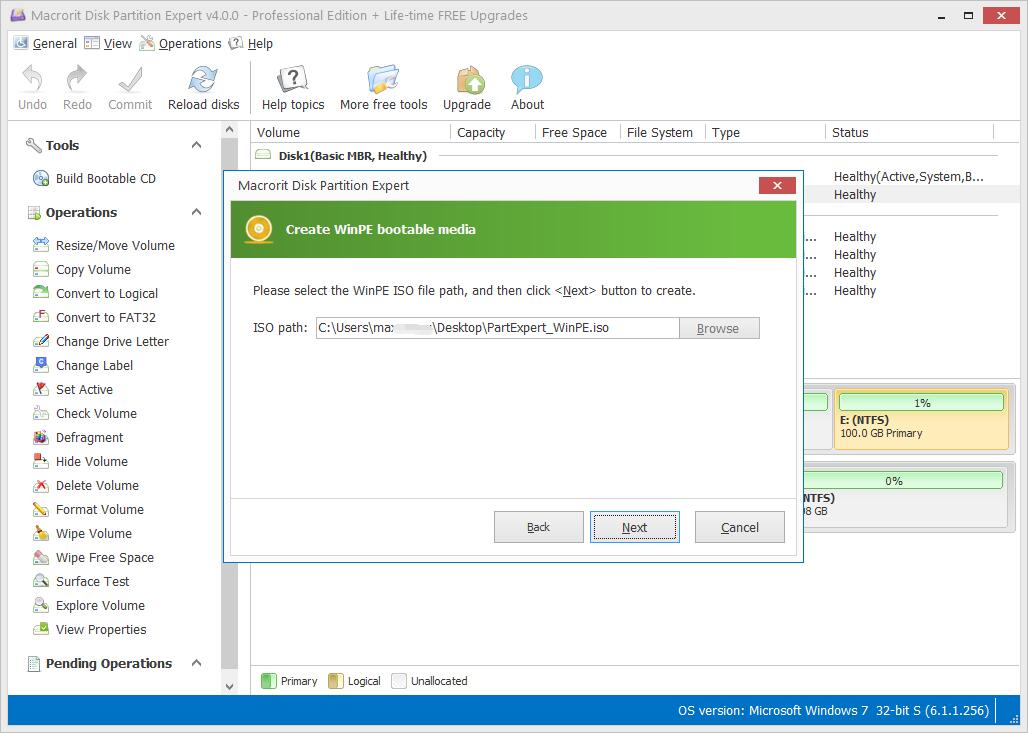Select the Defragment tool
This screenshot has height=733, width=1028.
(88, 437)
